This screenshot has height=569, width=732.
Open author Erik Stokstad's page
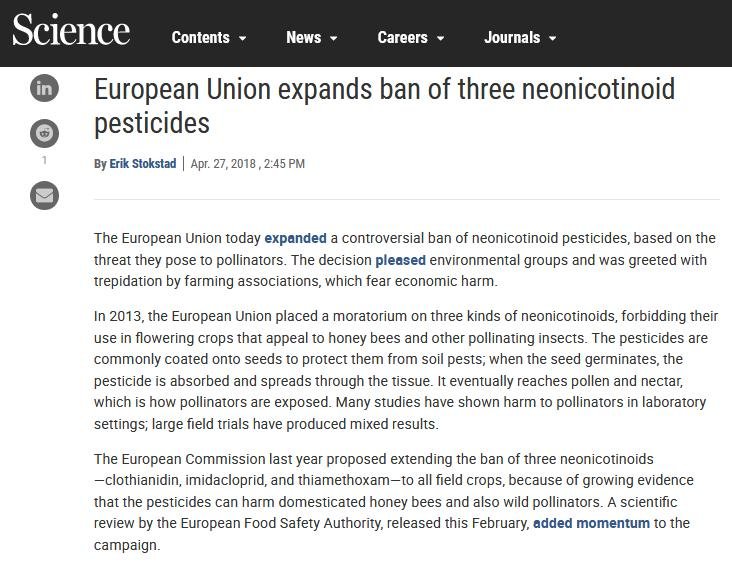click(142, 164)
